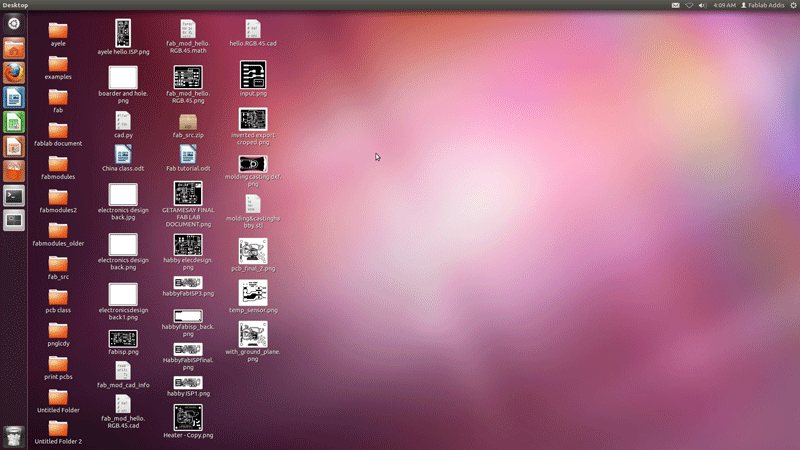Image resolution: width=800 pixels, height=450 pixels.
Task: Select habbyfabisp_back.png thumbnail
Action: [x=188, y=316]
